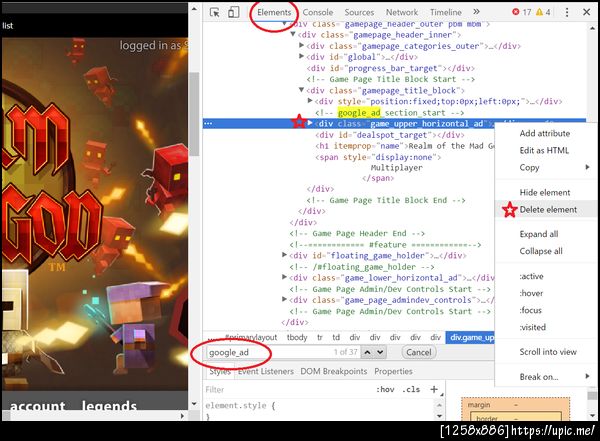Toggle the device toolbar icon
This screenshot has width=600, height=441.
coord(233,12)
